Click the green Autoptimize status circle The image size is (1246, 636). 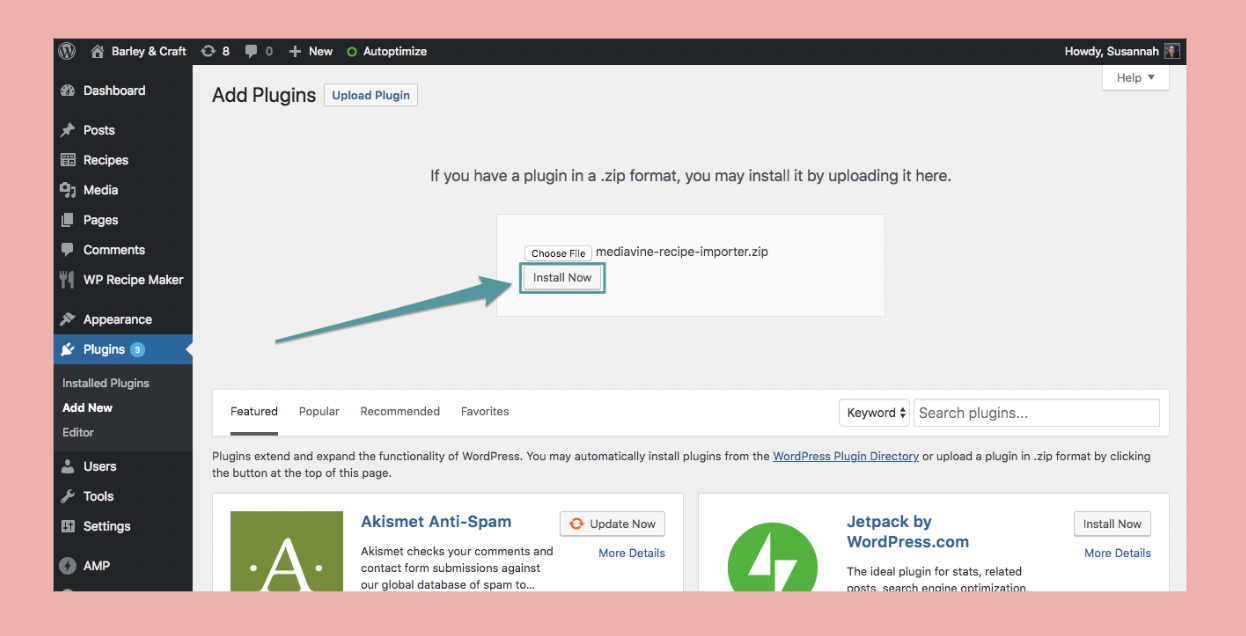coord(352,51)
